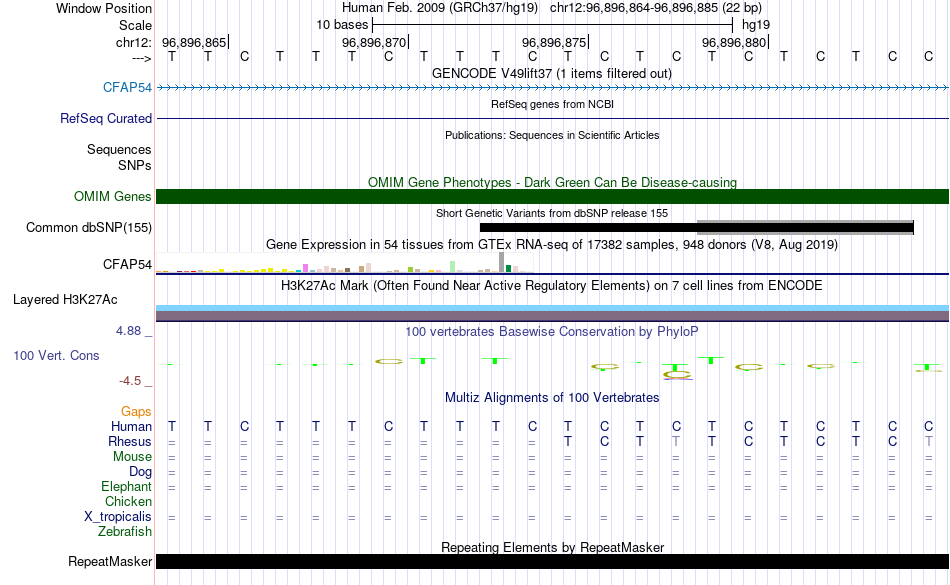The height and width of the screenshot is (585, 950).
Task: Click the chr12:96,896,864-96,896,885 (22 bp) header text
Action: (x=656, y=8)
